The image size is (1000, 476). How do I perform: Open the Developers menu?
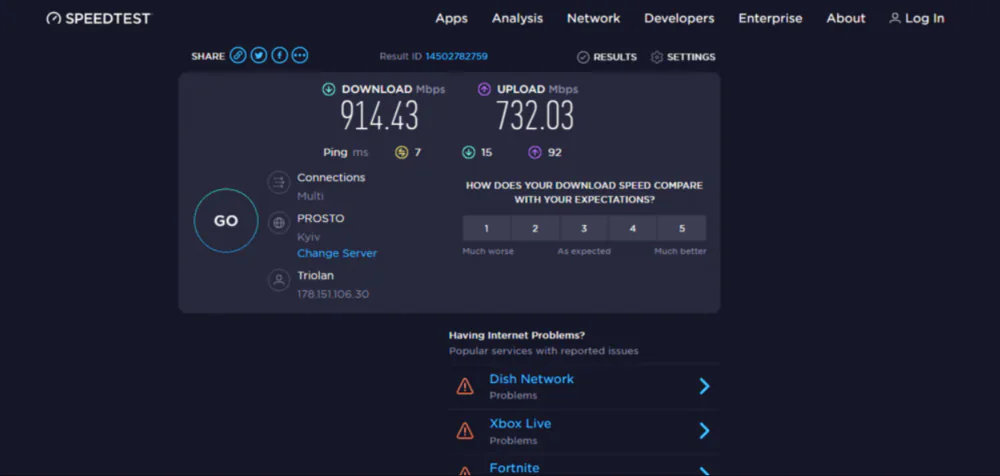click(679, 19)
